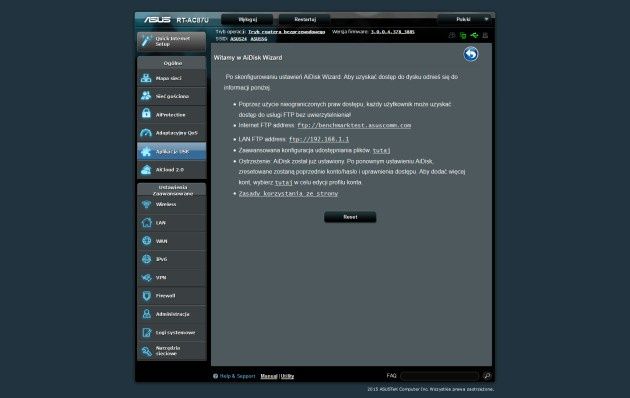
Task: Open Firewall settings
Action: [x=172, y=296]
